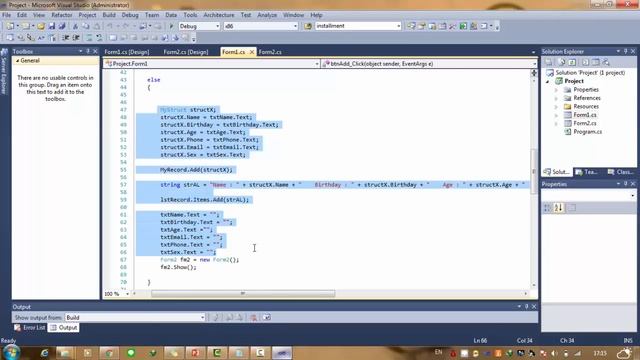Click the Windows Start button
Image resolution: width=640 pixels, height=360 pixels.
[11, 352]
